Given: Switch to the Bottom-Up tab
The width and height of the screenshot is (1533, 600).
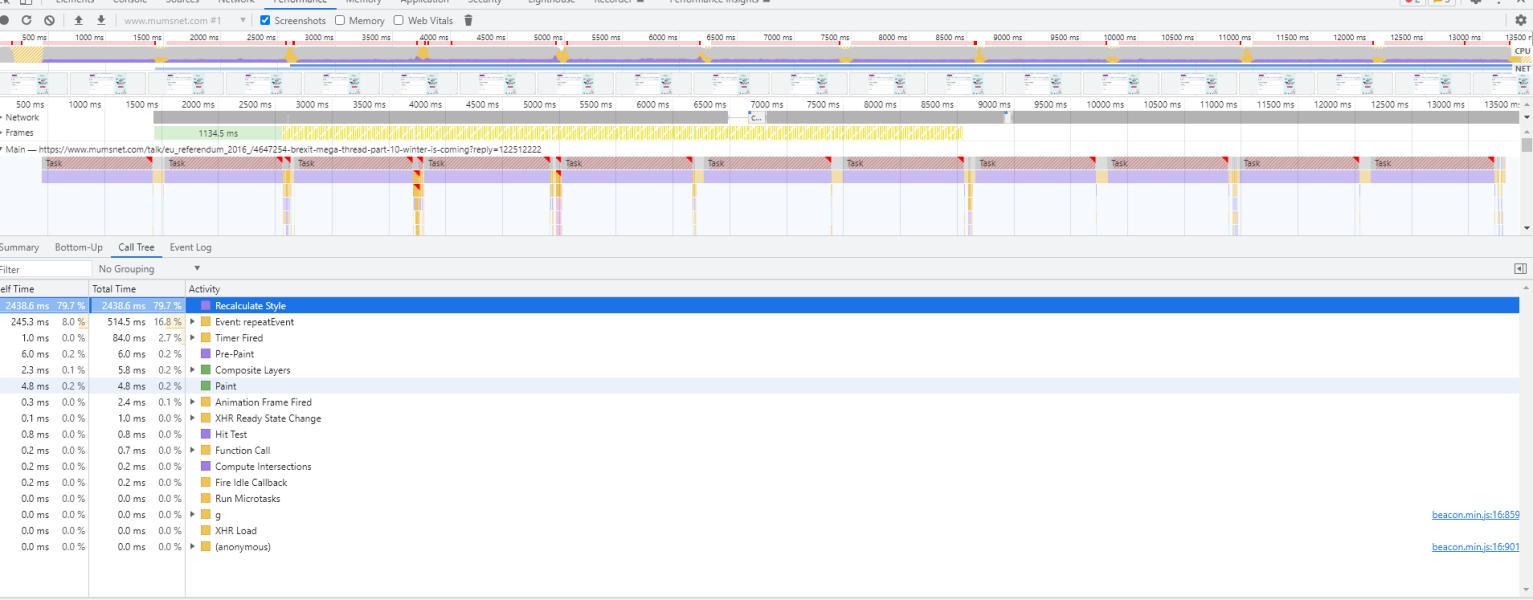Looking at the screenshot, I should (78, 247).
